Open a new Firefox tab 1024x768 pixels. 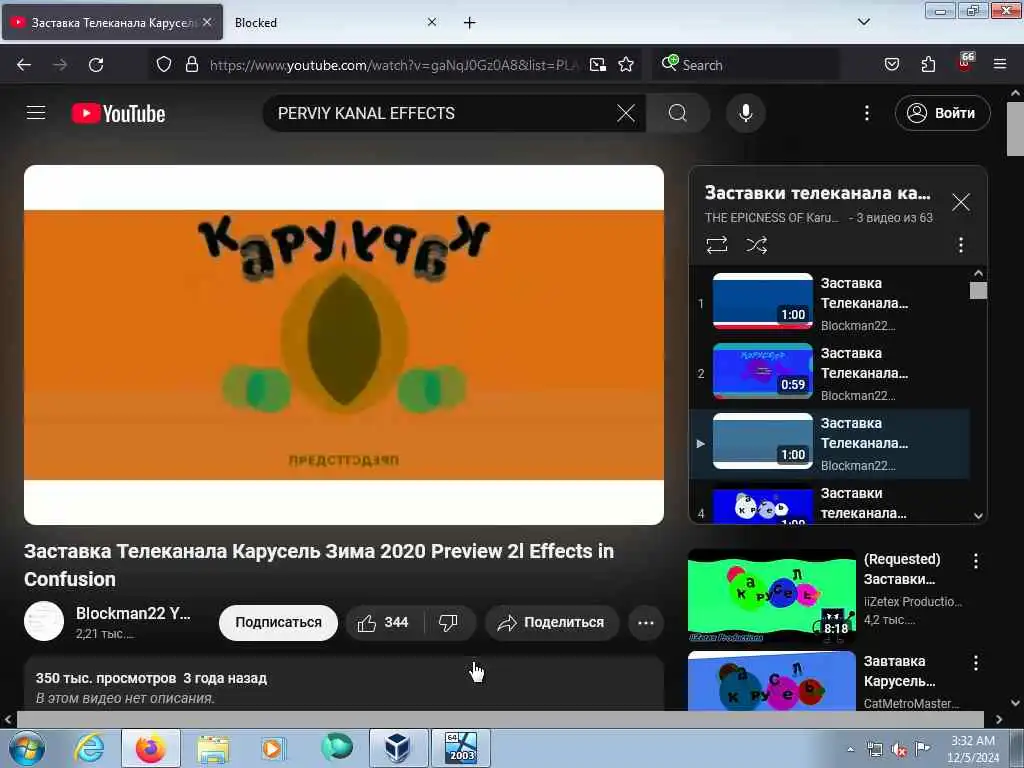[469, 23]
